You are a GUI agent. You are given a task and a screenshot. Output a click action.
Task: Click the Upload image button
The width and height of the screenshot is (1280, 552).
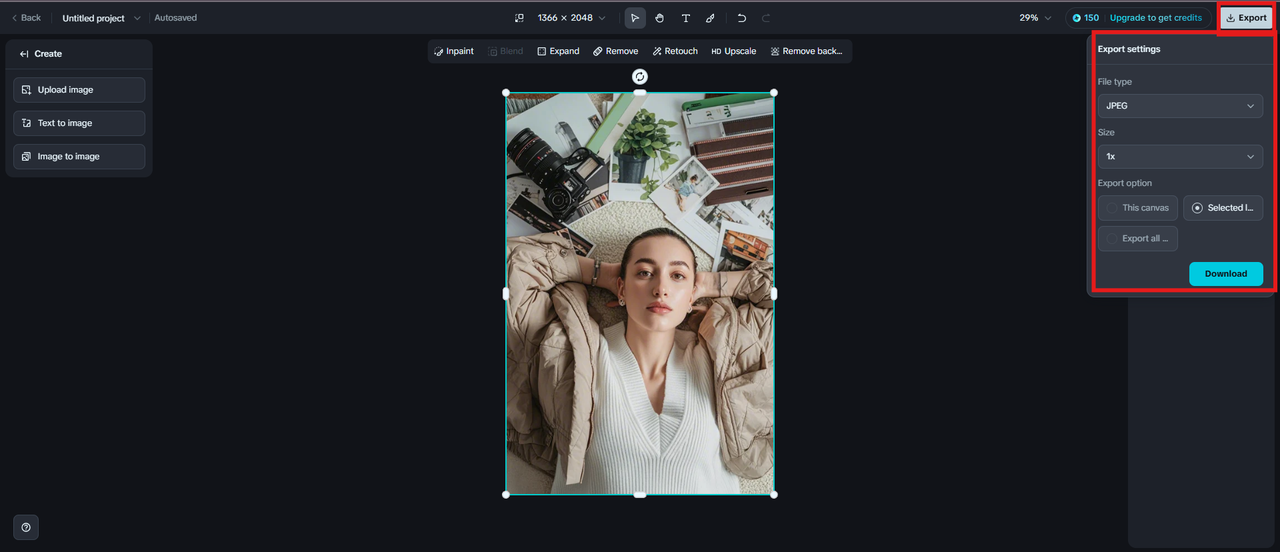click(x=79, y=90)
